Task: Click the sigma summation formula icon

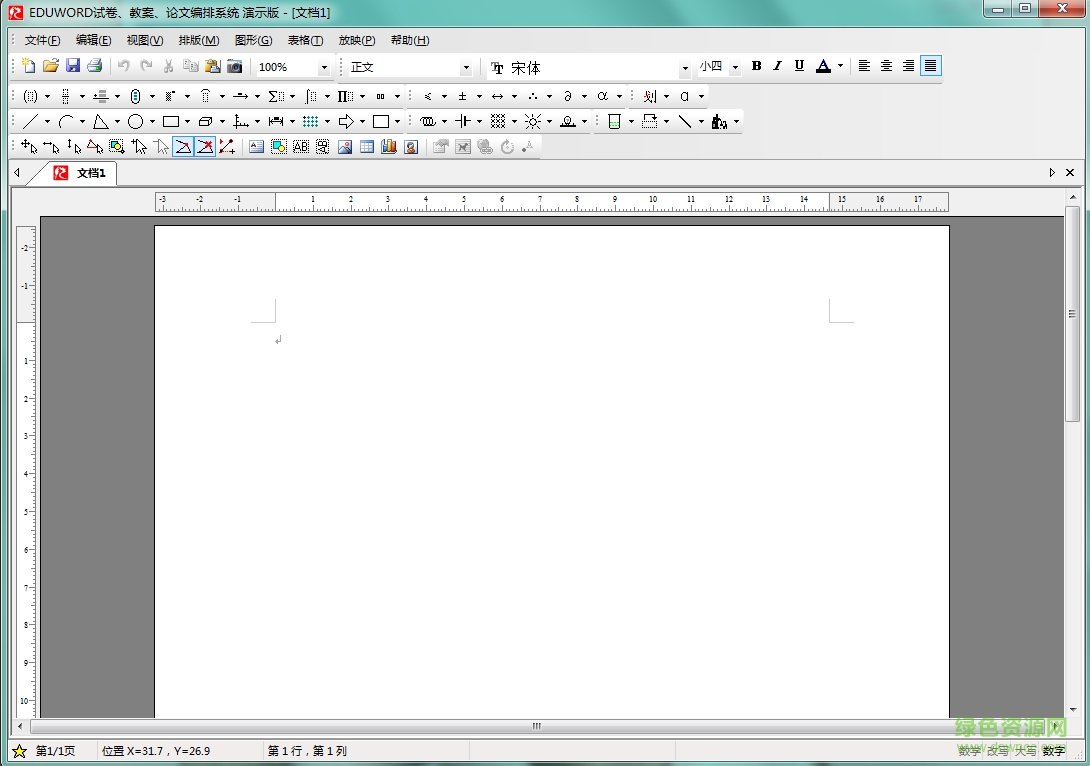Action: pyautogui.click(x=275, y=96)
